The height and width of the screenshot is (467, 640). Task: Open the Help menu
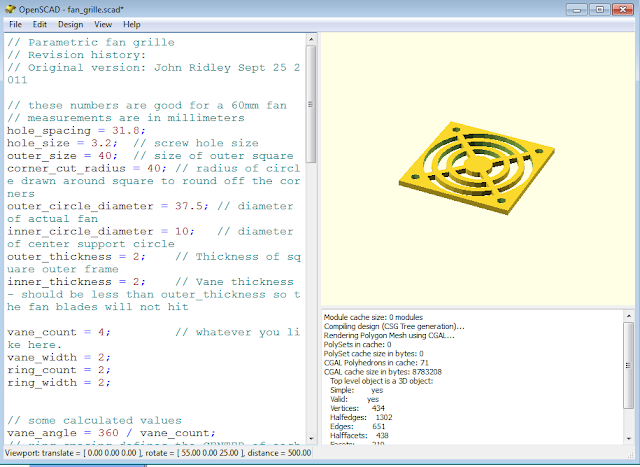pos(132,24)
